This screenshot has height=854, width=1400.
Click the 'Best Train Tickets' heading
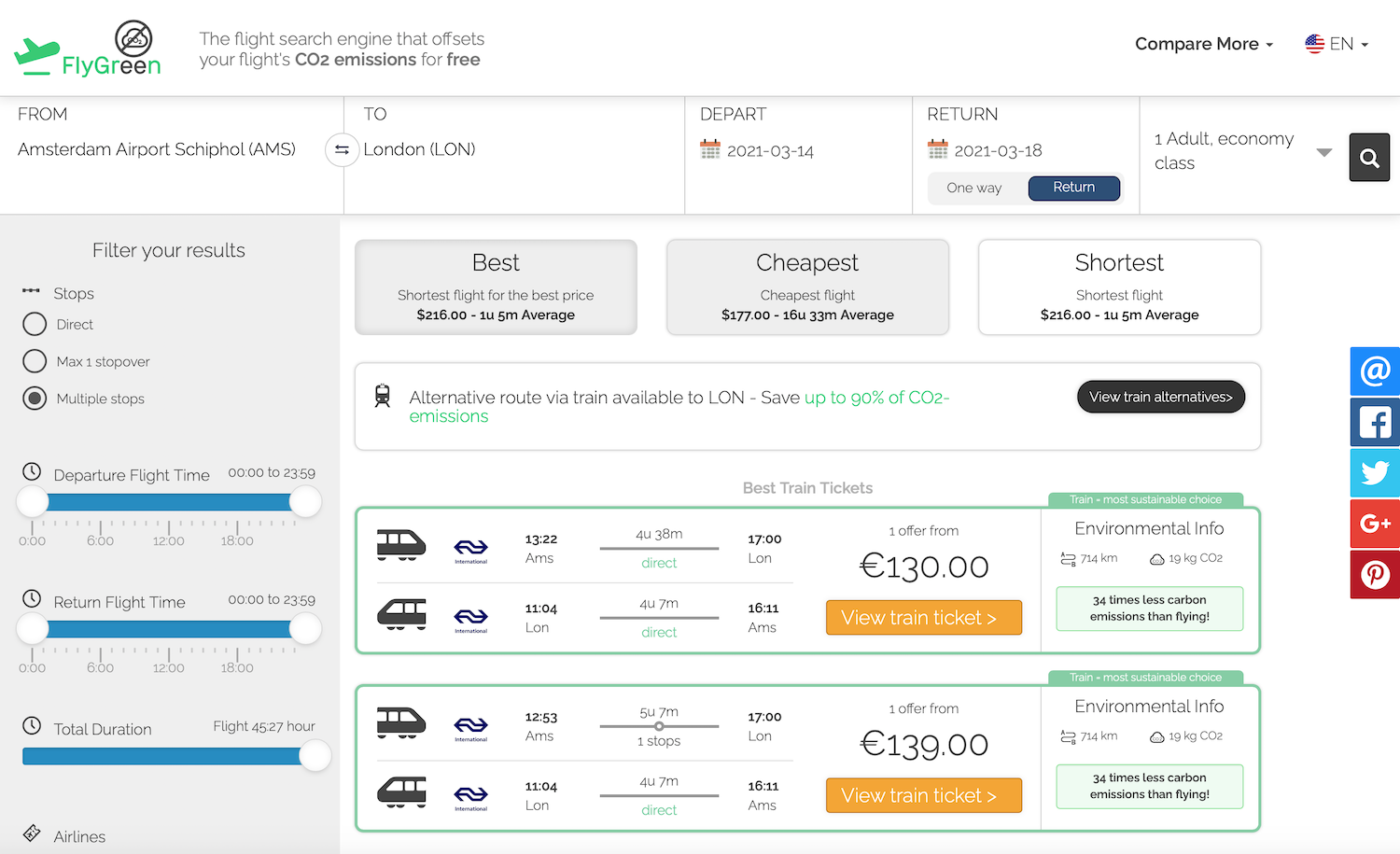[x=807, y=488]
